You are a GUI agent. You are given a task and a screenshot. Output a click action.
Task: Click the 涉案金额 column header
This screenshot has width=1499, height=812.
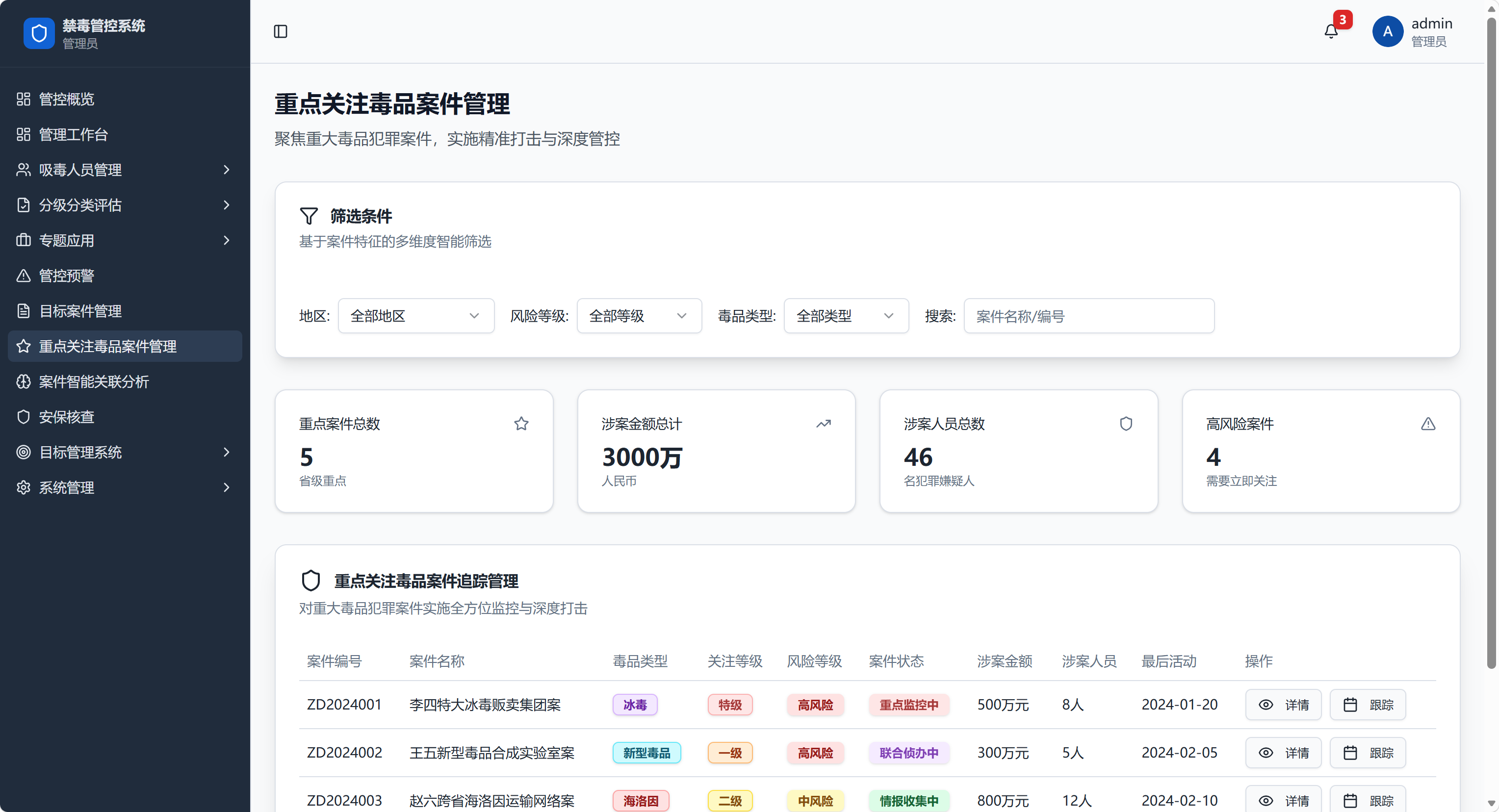(1005, 661)
